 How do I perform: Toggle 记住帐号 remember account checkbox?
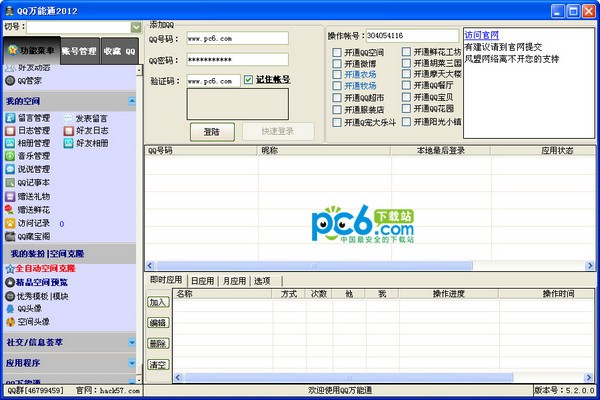click(x=248, y=80)
